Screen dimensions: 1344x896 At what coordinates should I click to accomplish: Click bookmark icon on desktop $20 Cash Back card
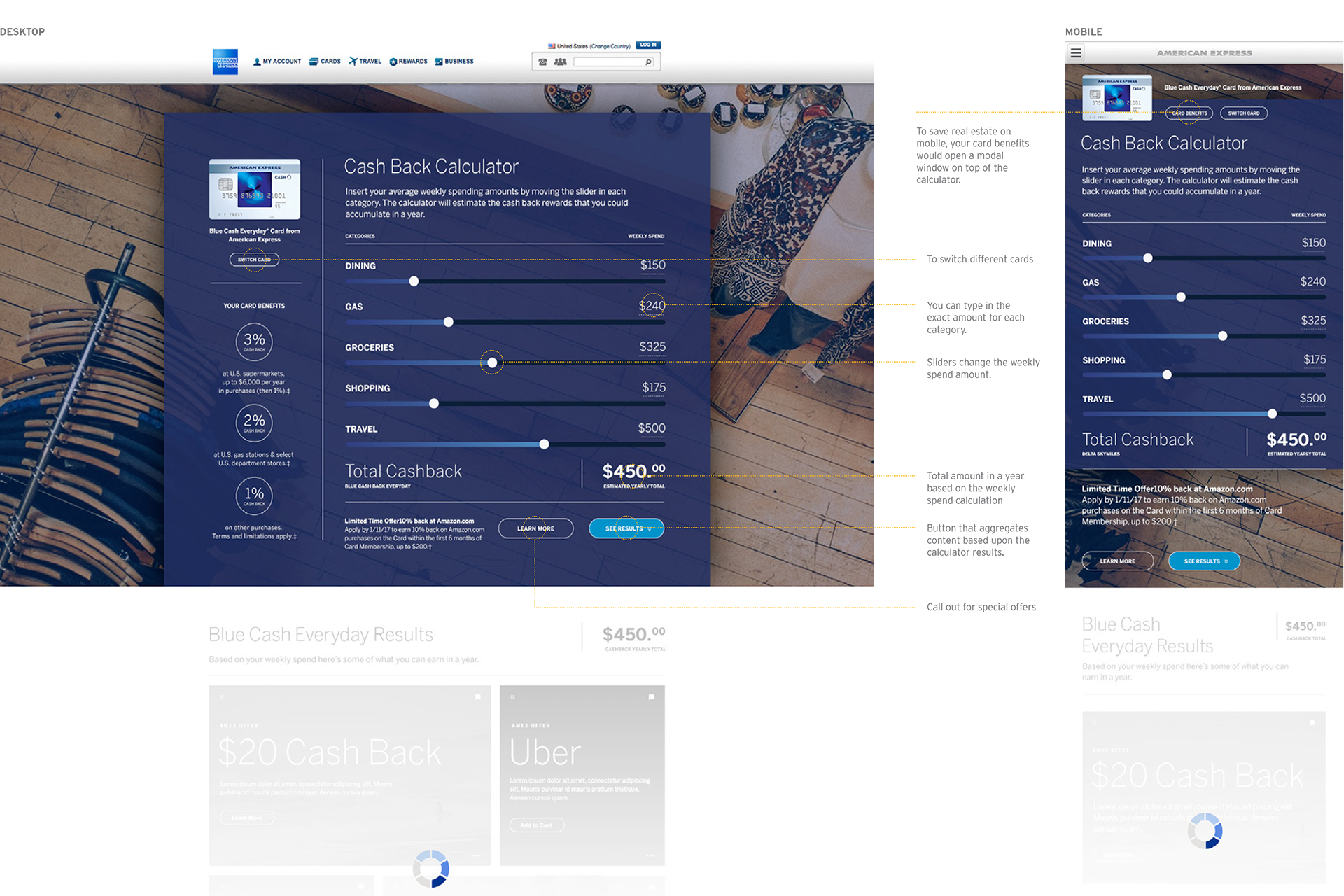tap(478, 697)
